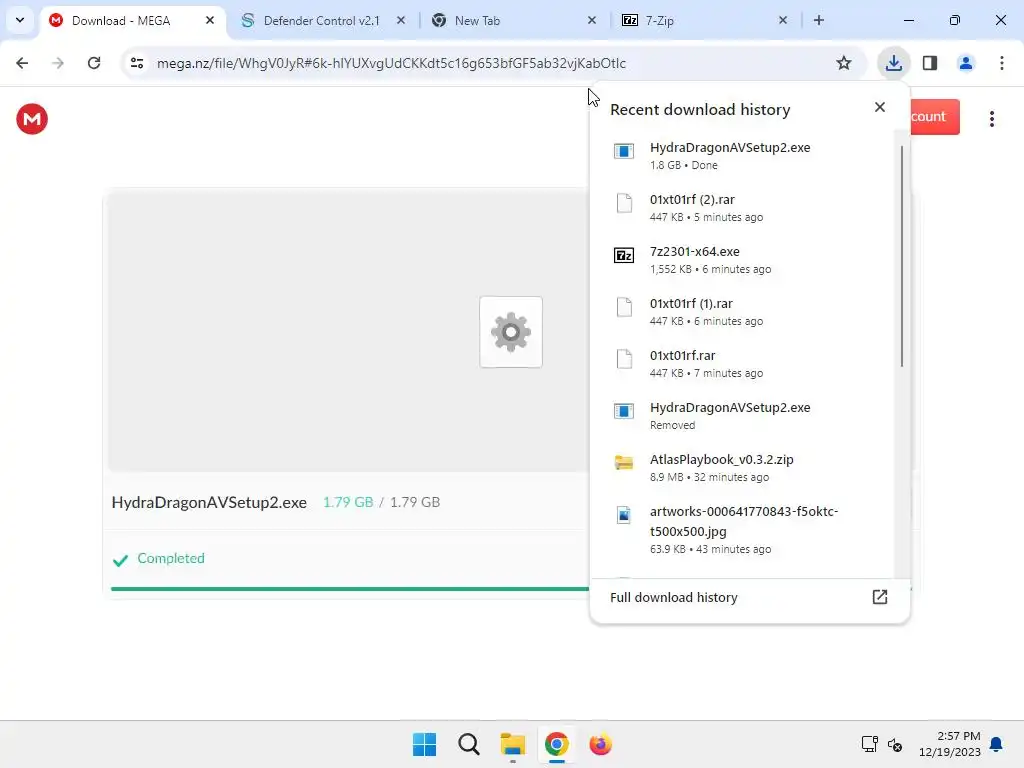Screen dimensions: 1024x768
Task: Open 01xt01rf.rar 7 minutes ago entry
Action: (744, 364)
